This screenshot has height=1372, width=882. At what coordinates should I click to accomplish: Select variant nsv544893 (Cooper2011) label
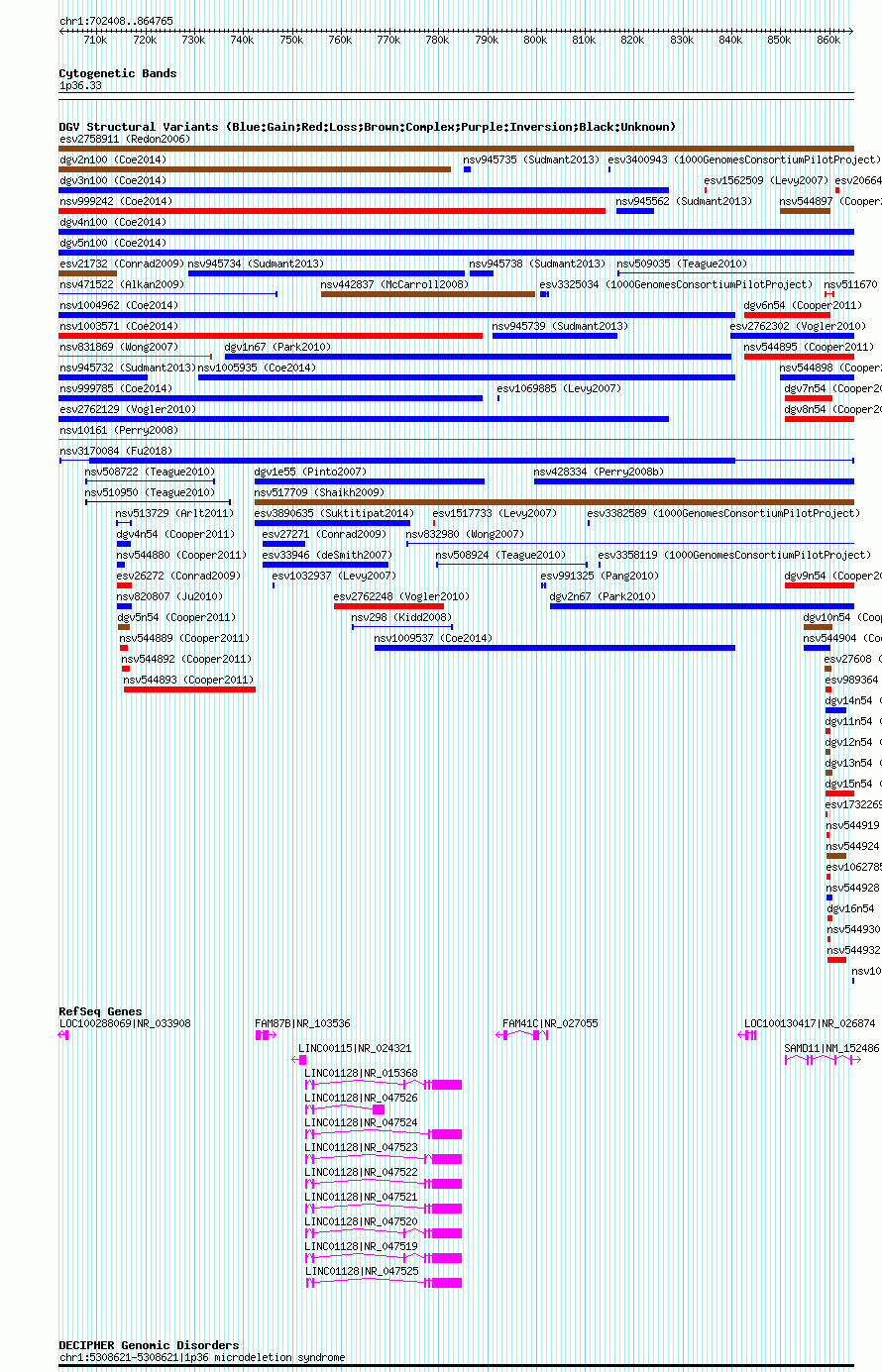(189, 681)
